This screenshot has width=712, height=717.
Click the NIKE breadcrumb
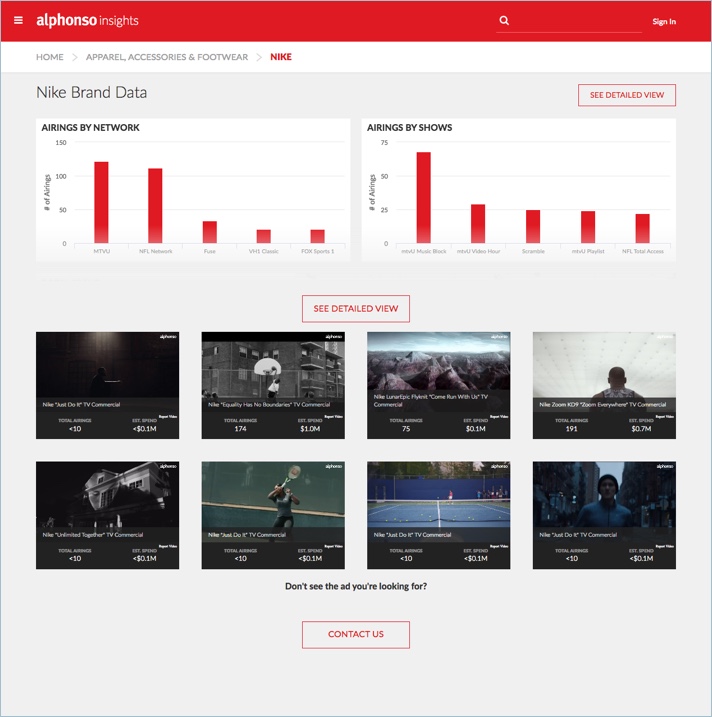[x=281, y=57]
